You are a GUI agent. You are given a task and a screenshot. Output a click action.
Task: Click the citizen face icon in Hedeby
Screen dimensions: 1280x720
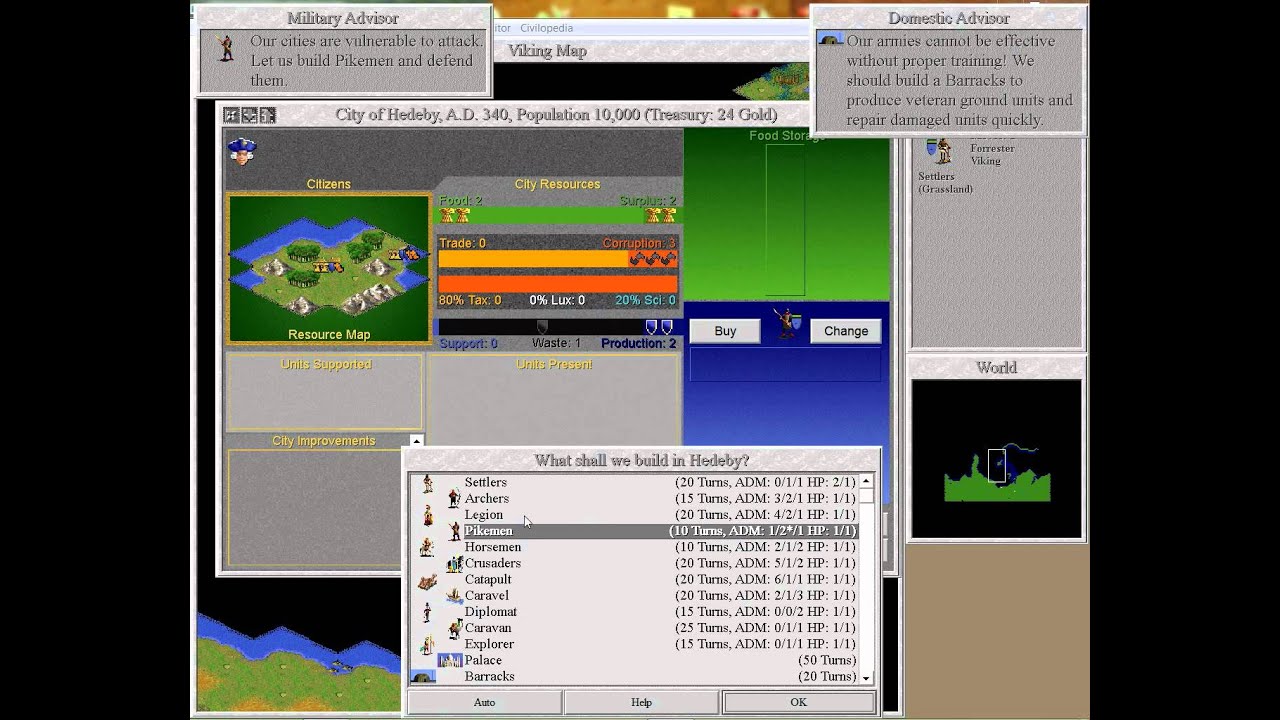coord(242,150)
